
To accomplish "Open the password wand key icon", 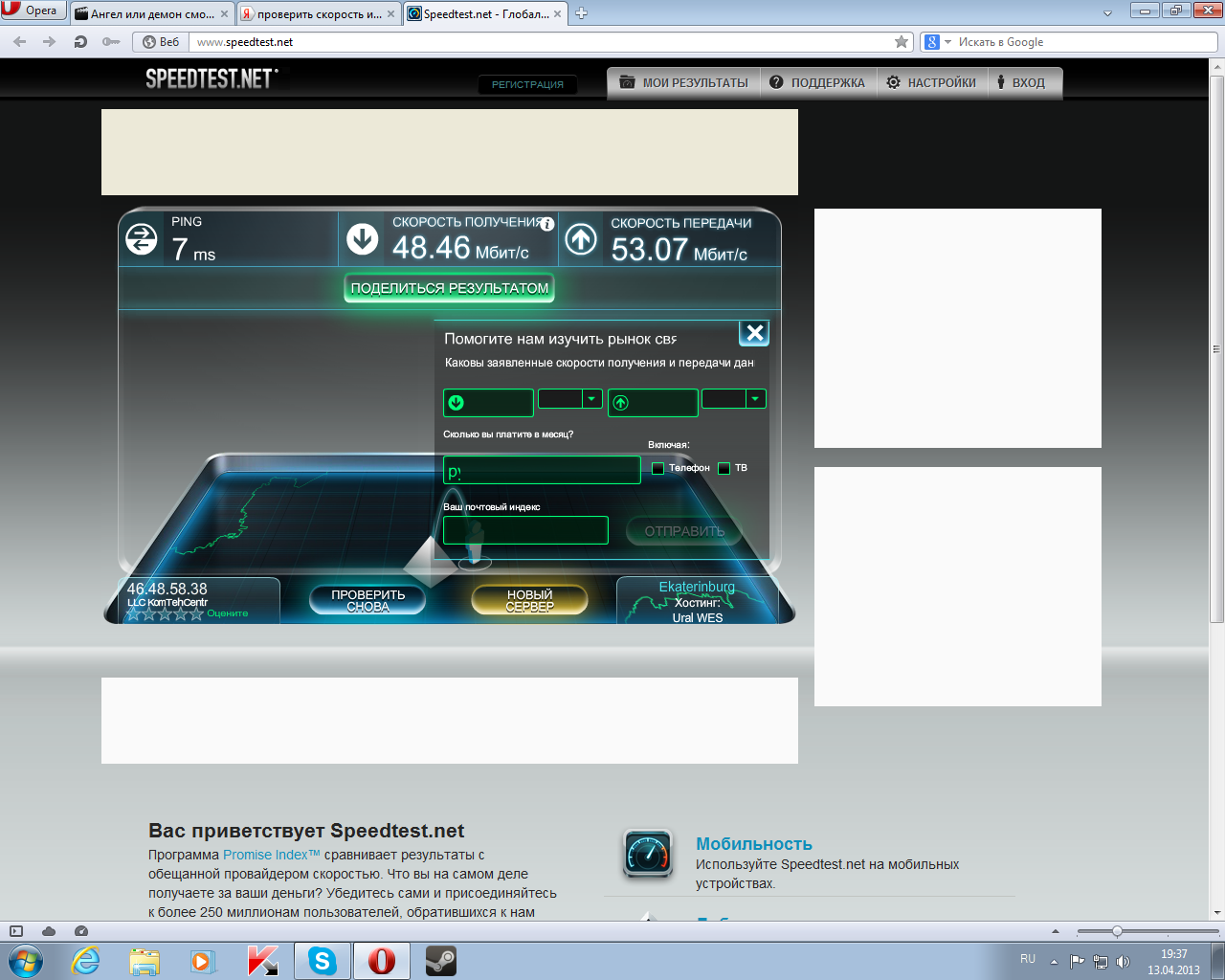I will [x=111, y=42].
